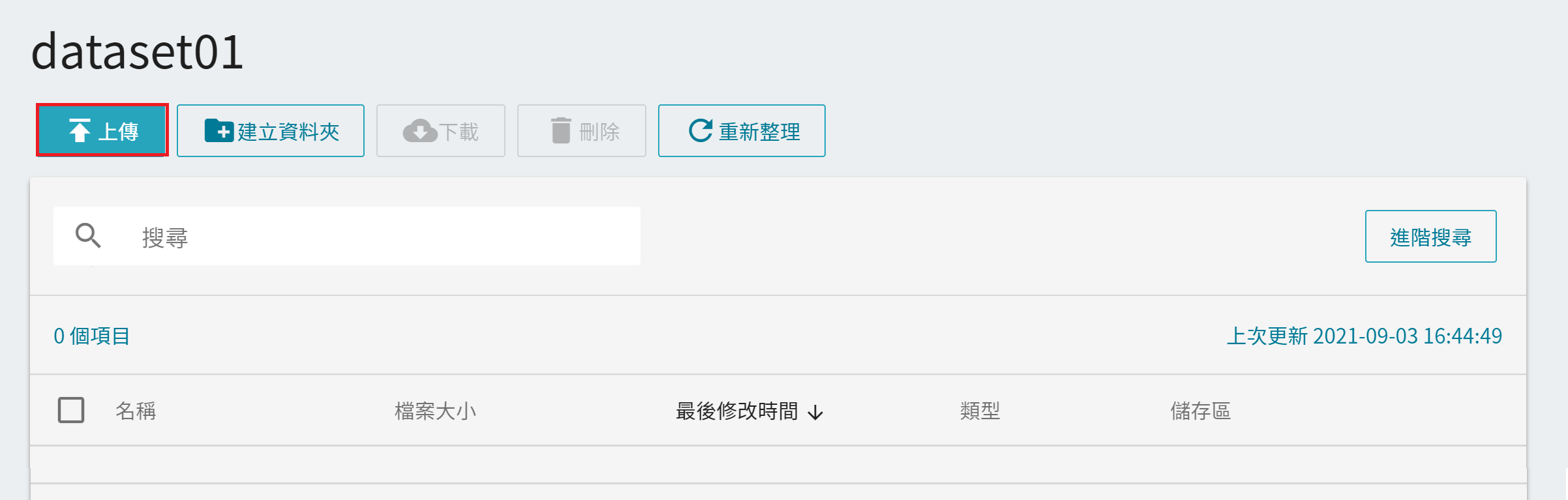Open the 進階搜尋 advanced search button
The image size is (1568, 500).
click(x=1430, y=236)
